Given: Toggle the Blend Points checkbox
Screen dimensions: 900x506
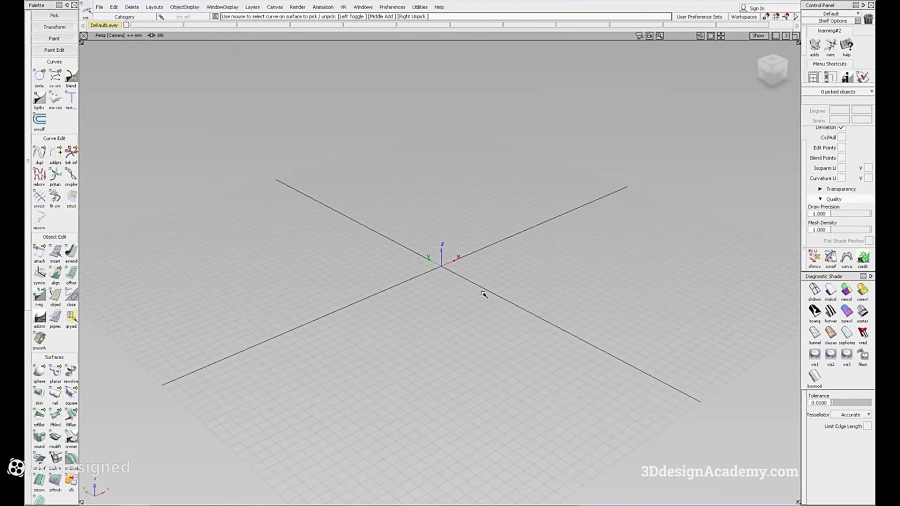Looking at the screenshot, I should tap(841, 158).
